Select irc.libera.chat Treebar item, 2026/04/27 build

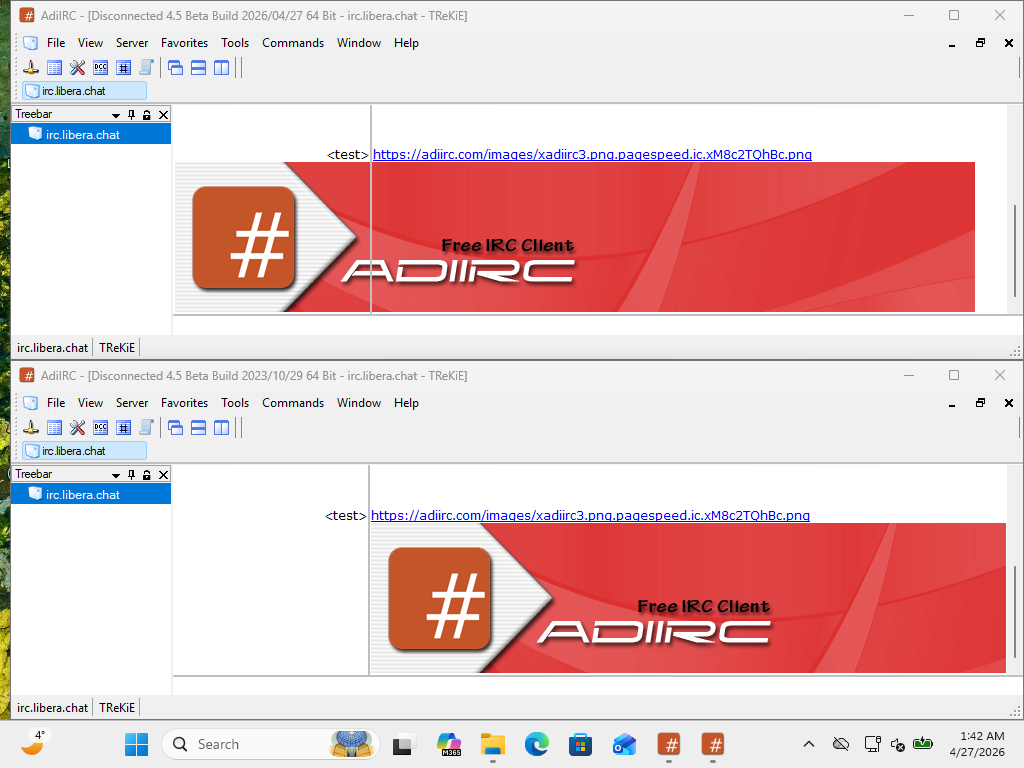coord(91,135)
